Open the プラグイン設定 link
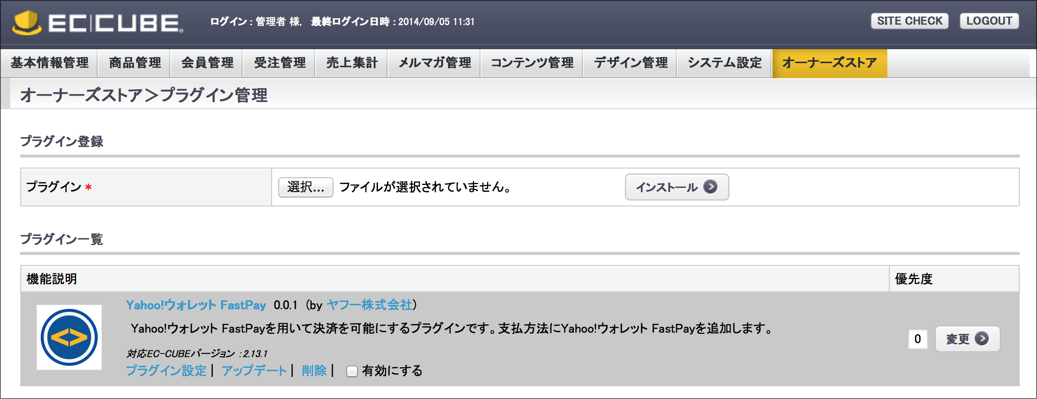This screenshot has height=399, width=1037. (x=166, y=371)
